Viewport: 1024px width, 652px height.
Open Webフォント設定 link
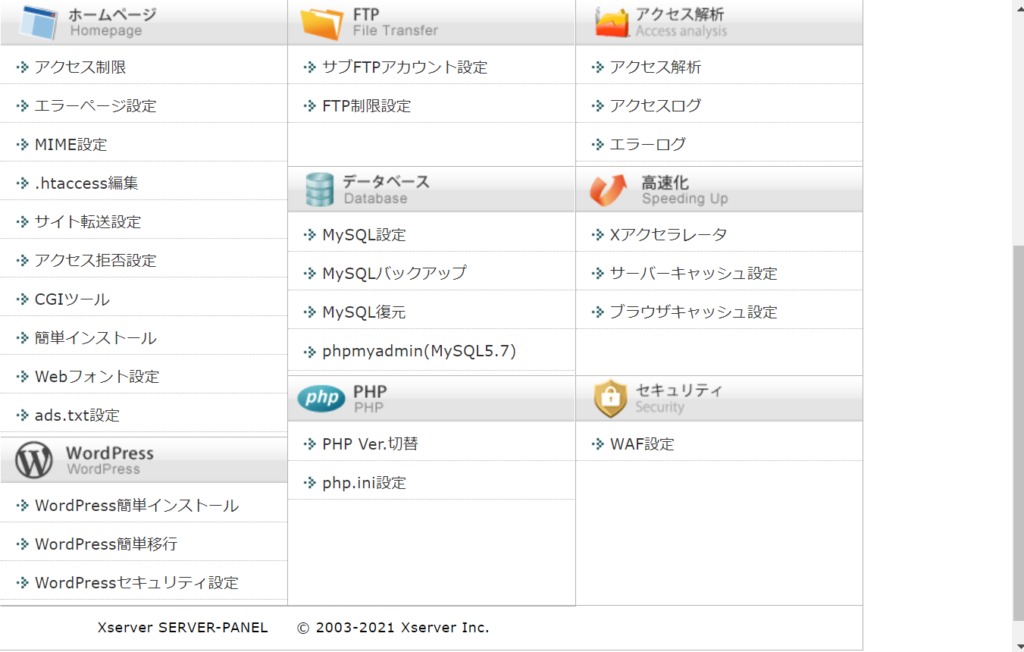tap(97, 376)
